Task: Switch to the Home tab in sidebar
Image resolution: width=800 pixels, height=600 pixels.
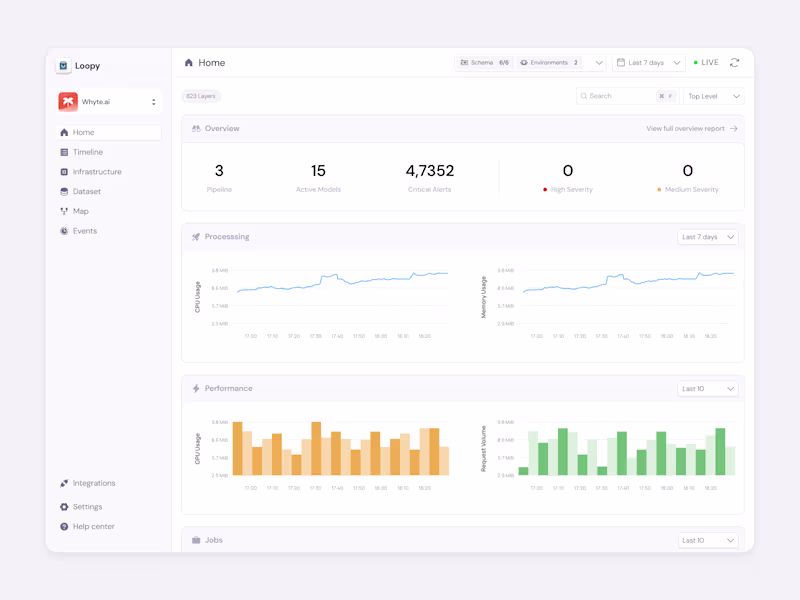Action: click(65, 132)
